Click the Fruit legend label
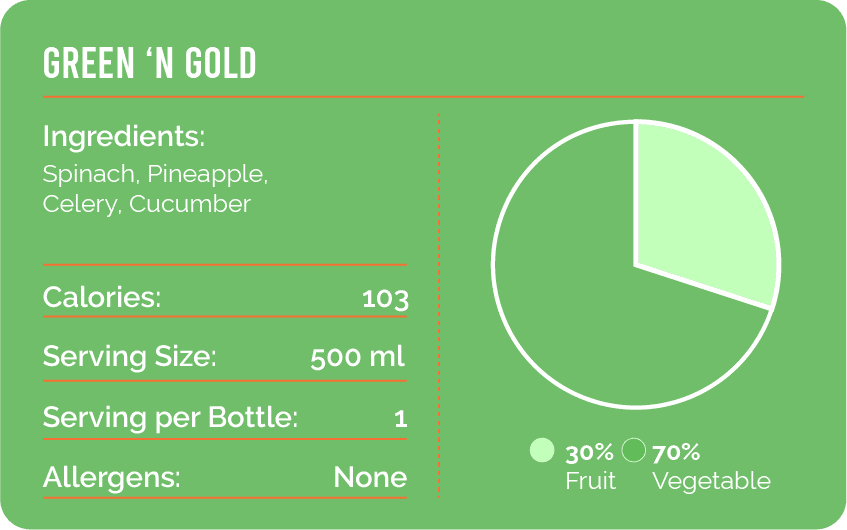The image size is (847, 530). (x=591, y=481)
